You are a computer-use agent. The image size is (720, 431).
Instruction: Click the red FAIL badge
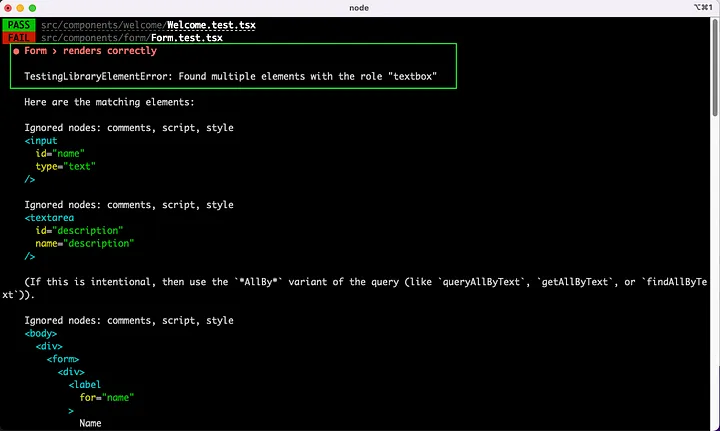click(x=19, y=38)
